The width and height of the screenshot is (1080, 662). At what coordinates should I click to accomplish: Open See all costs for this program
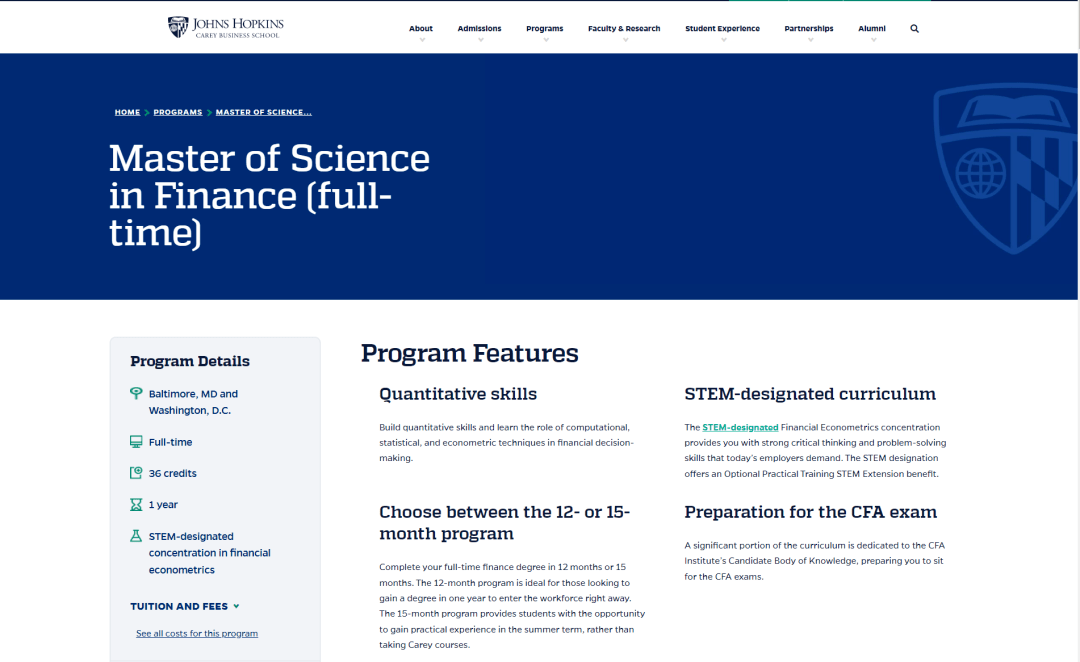click(x=197, y=633)
